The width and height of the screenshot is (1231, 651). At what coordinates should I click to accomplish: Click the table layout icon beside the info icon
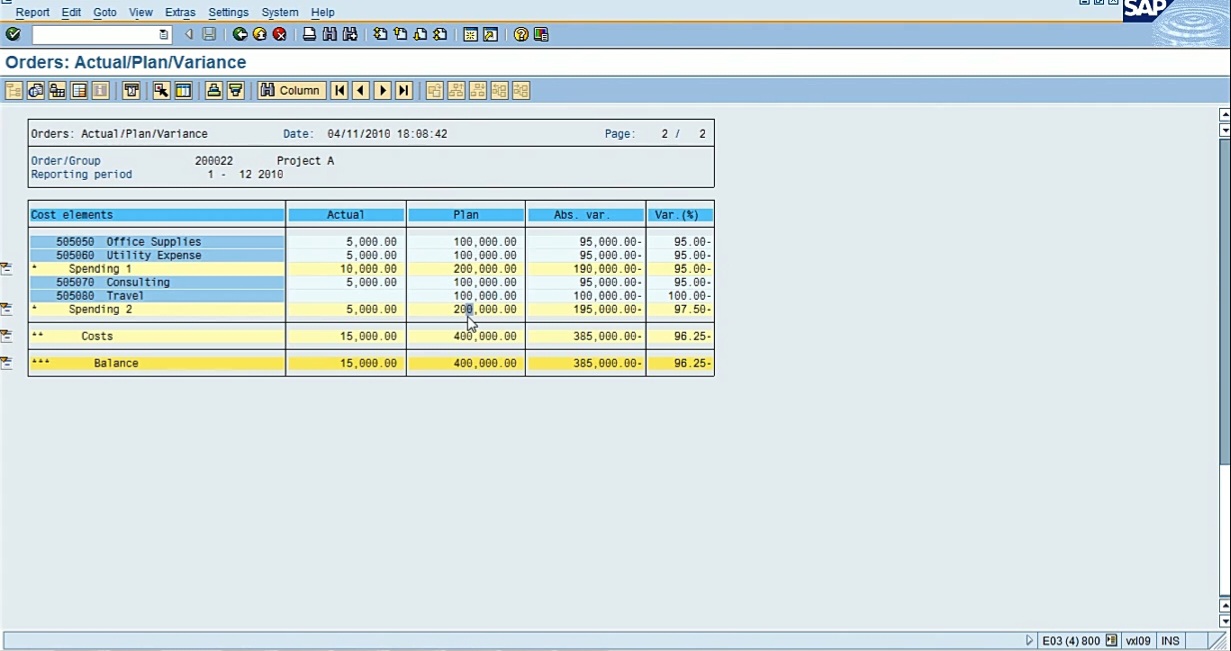pos(80,90)
